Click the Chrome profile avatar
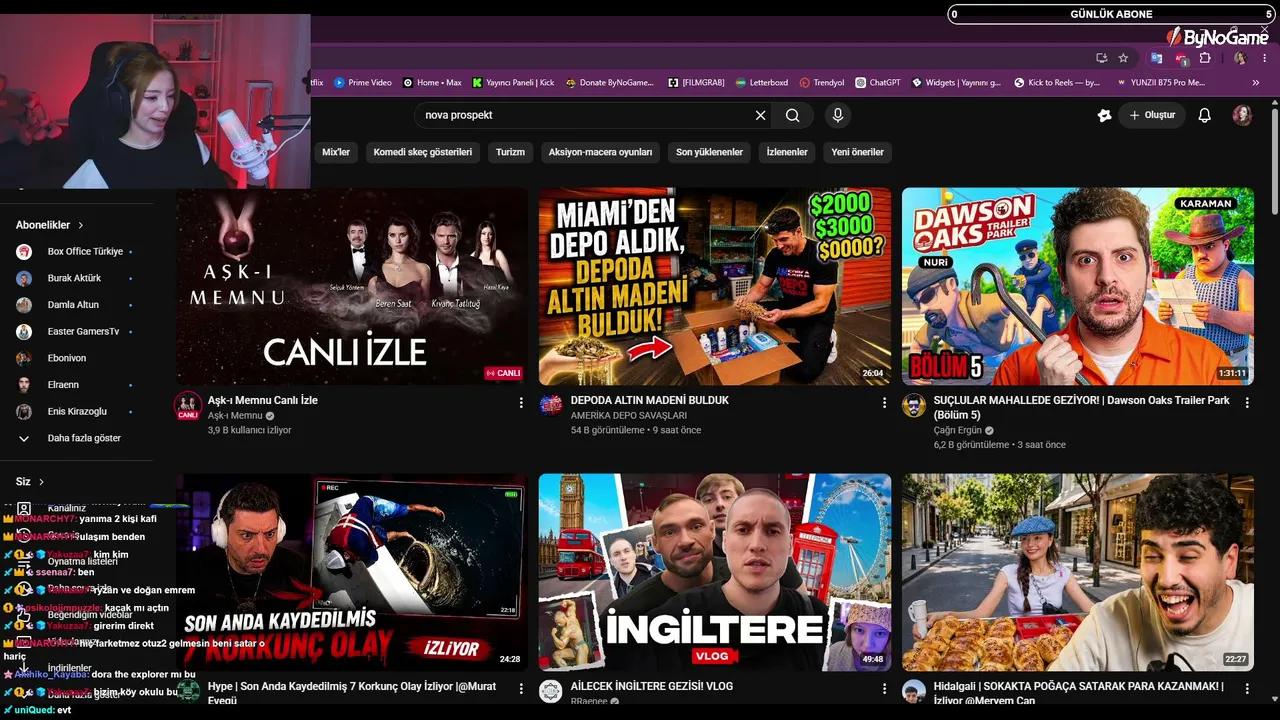Screen dimensions: 1280x720 click(x=1240, y=58)
